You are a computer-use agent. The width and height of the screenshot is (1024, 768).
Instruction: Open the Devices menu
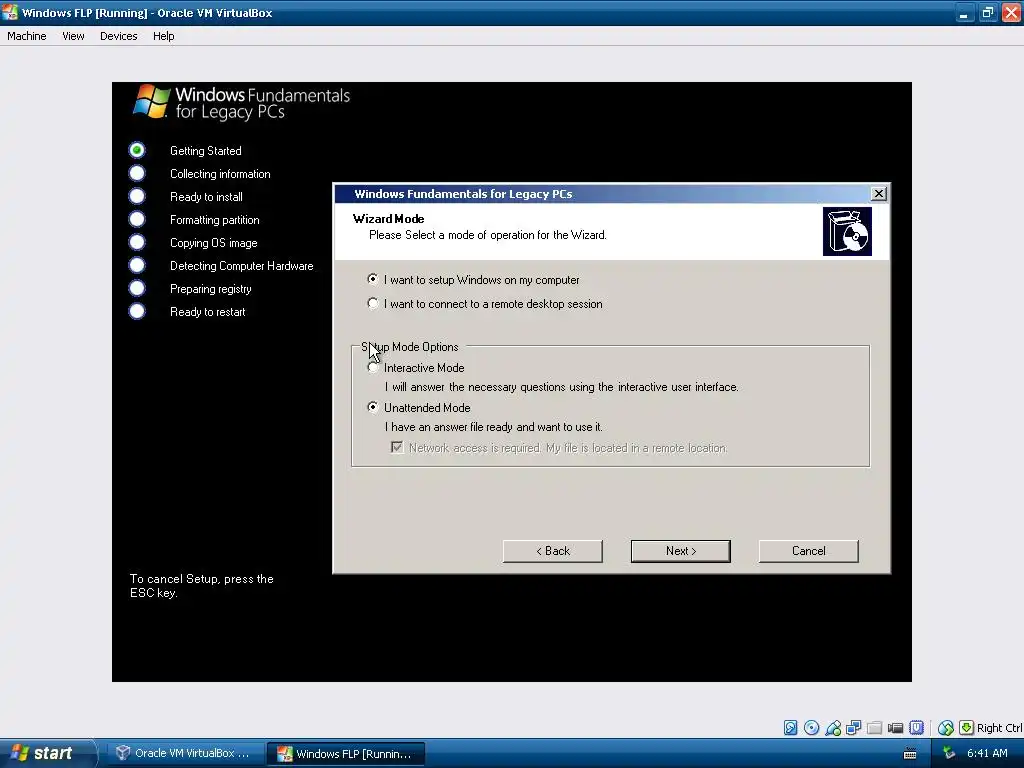[118, 36]
